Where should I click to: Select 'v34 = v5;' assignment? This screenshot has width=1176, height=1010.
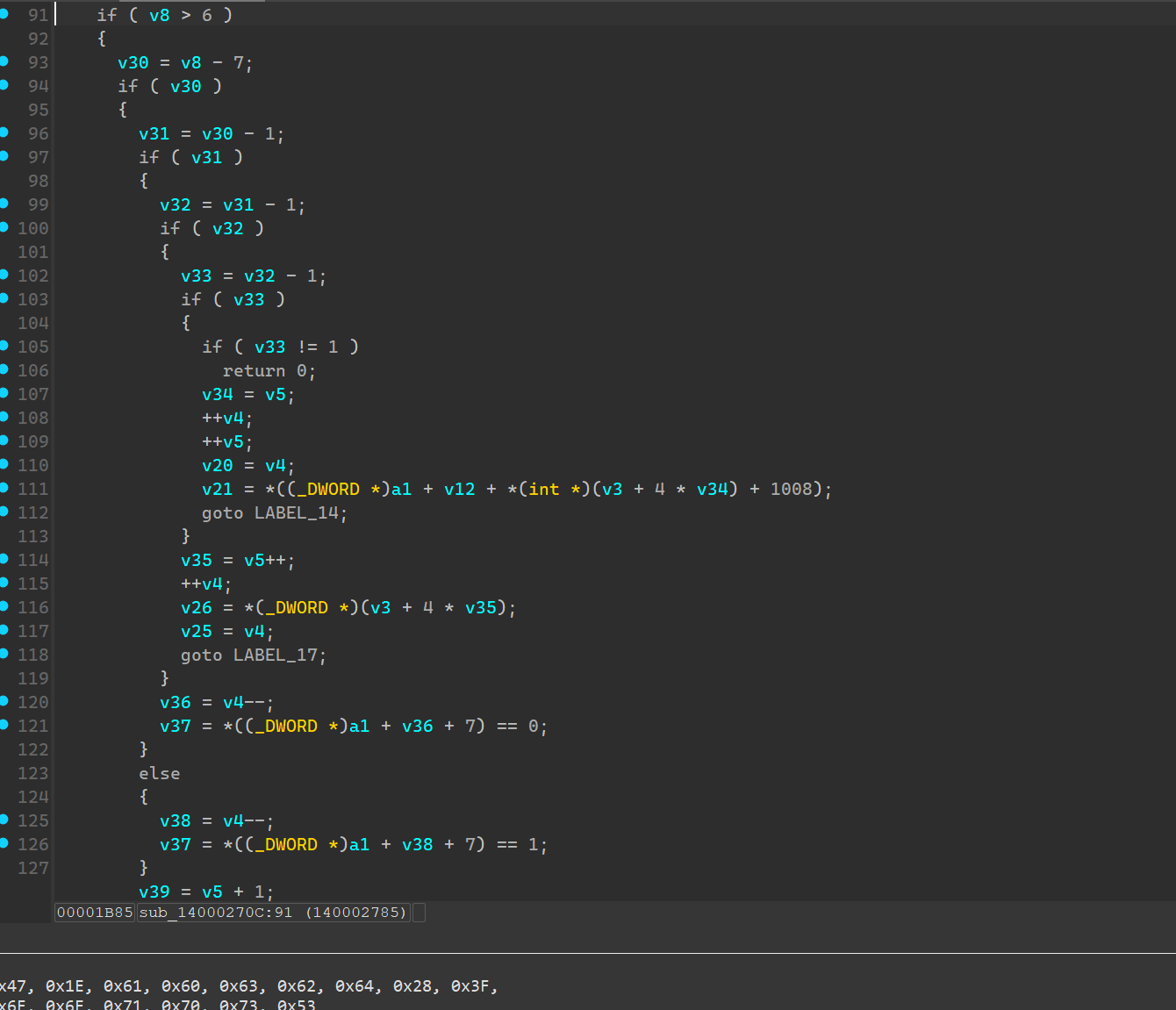248,394
